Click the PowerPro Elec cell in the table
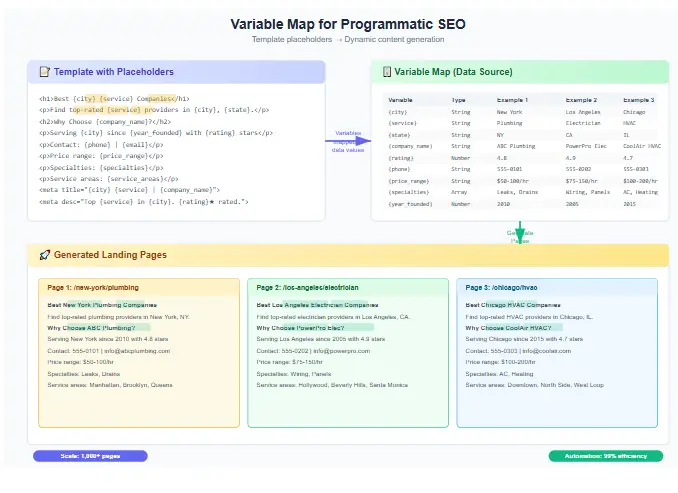Image resolution: width=678 pixels, height=493 pixels. point(586,146)
